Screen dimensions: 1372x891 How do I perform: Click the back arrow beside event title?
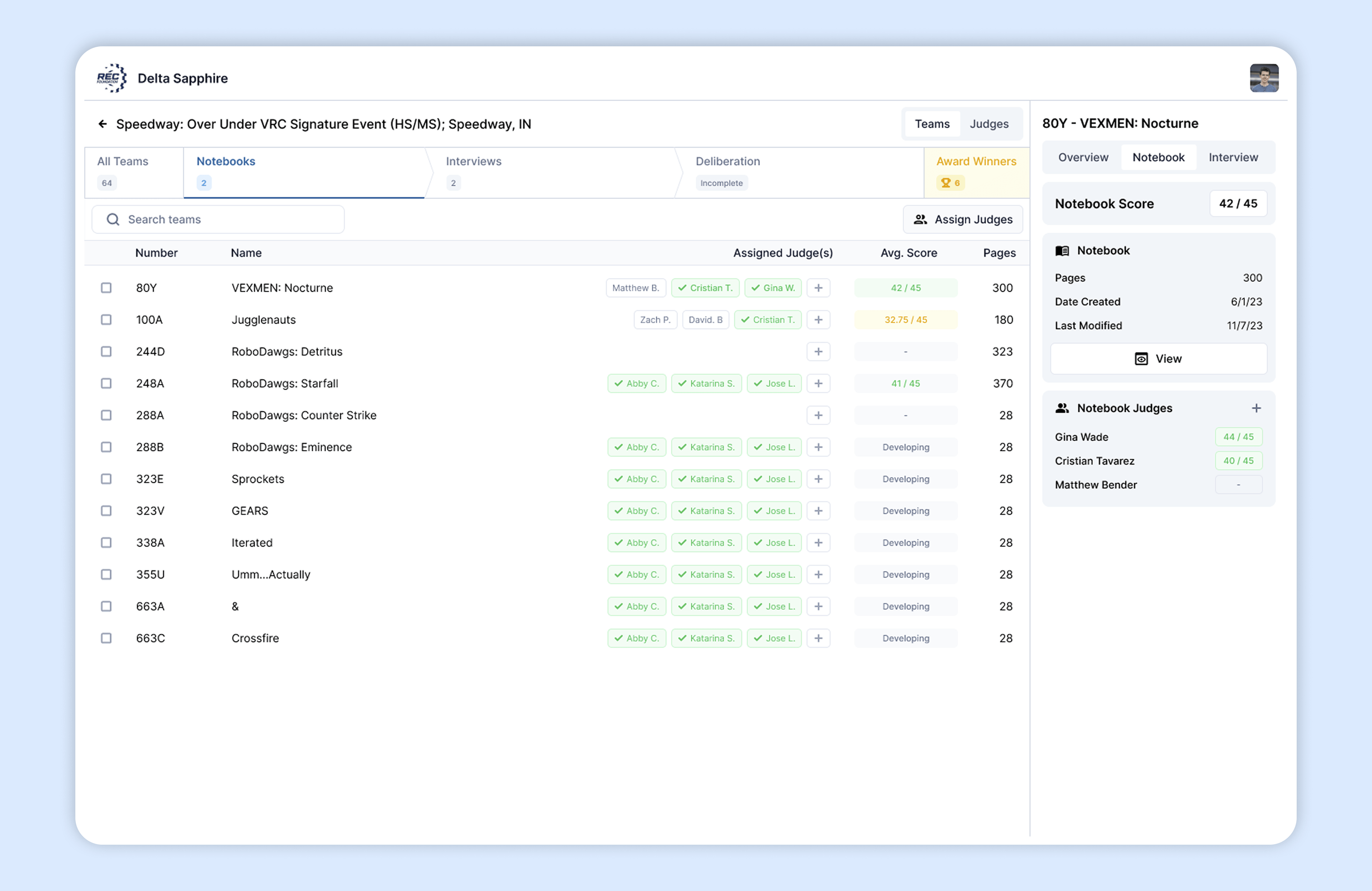(x=103, y=124)
